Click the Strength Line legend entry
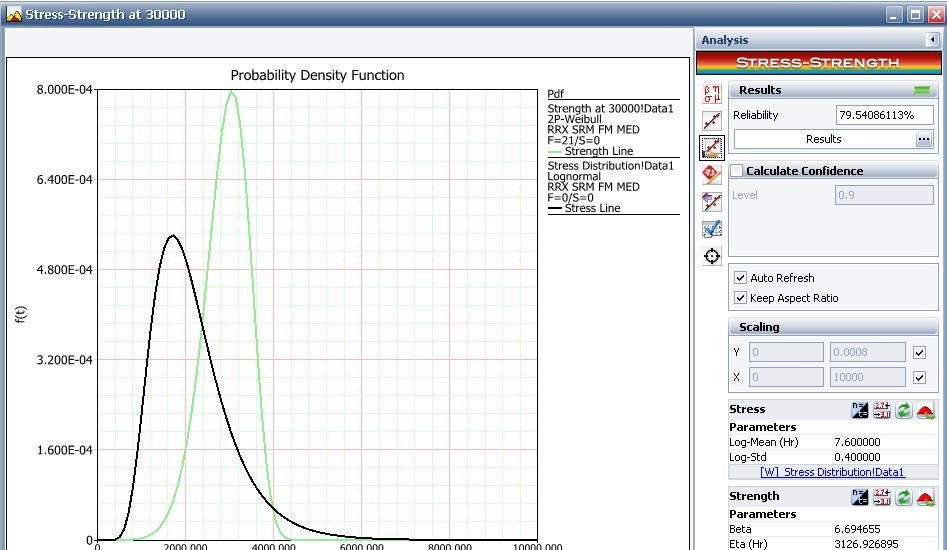 [x=590, y=151]
